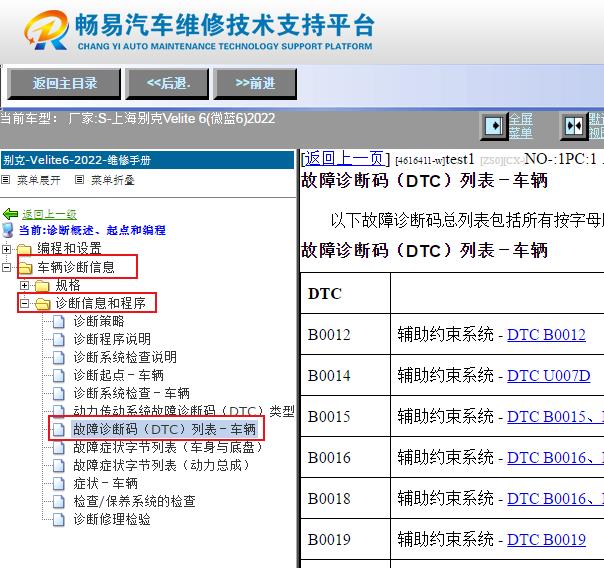Viewport: 604px width, 568px height.
Task: Open the 症状－车辆 page
Action: pos(106,483)
